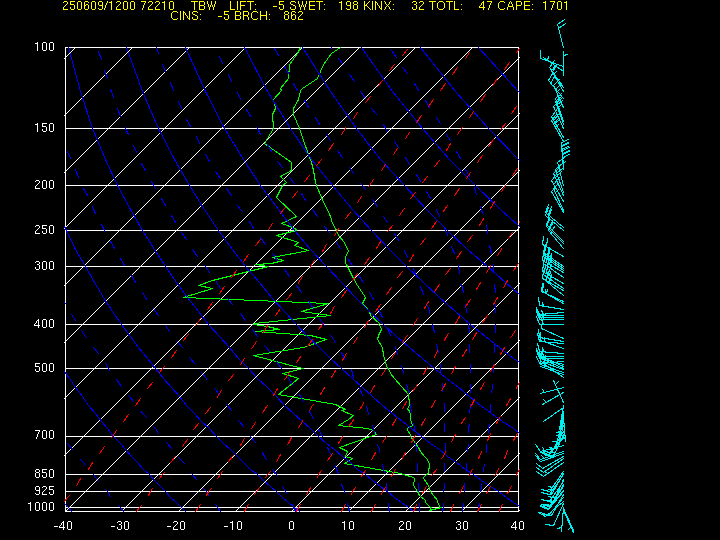The width and height of the screenshot is (720, 540).
Task: Click the BRCH value 862
Action: pyautogui.click(x=293, y=16)
